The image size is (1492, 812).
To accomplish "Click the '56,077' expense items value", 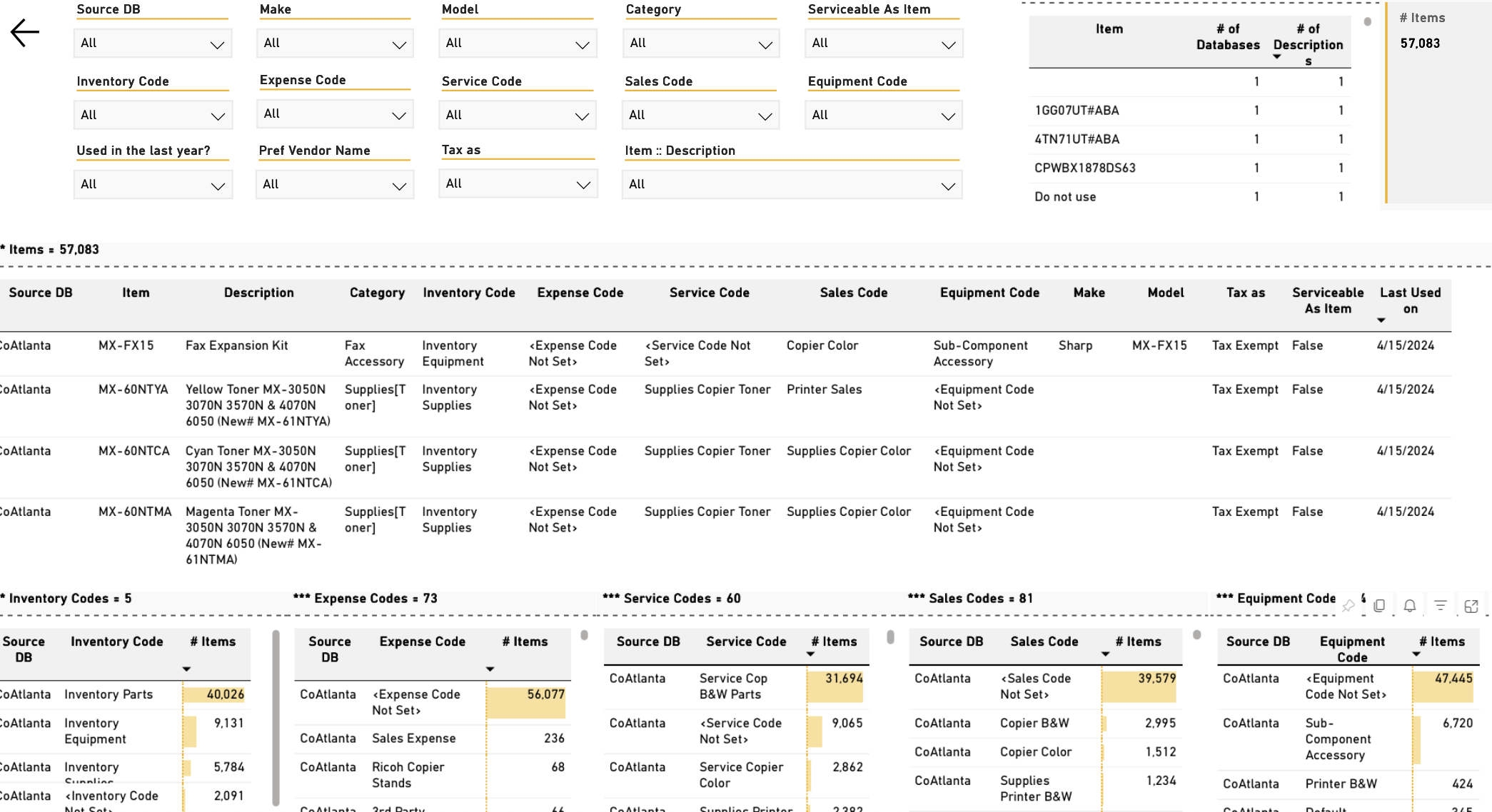I will 545,694.
